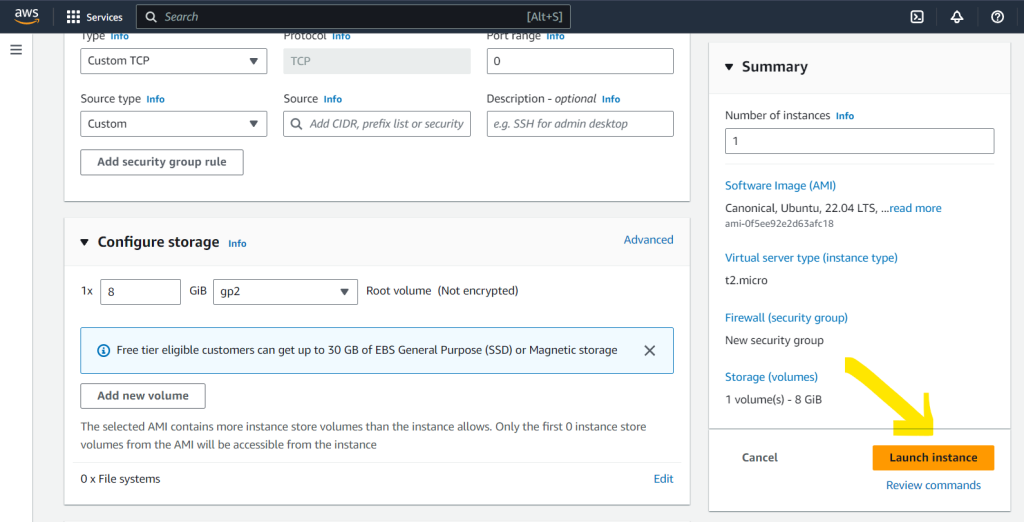Dismiss the free tier info banner
The height and width of the screenshot is (522, 1024).
[x=649, y=351]
